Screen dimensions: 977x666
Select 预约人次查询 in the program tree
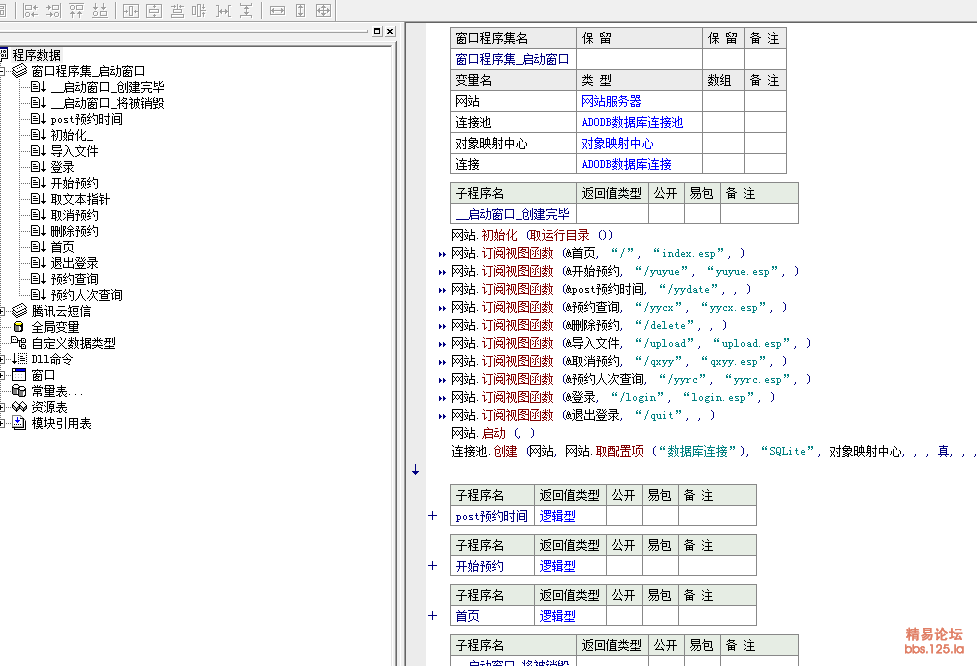86,295
